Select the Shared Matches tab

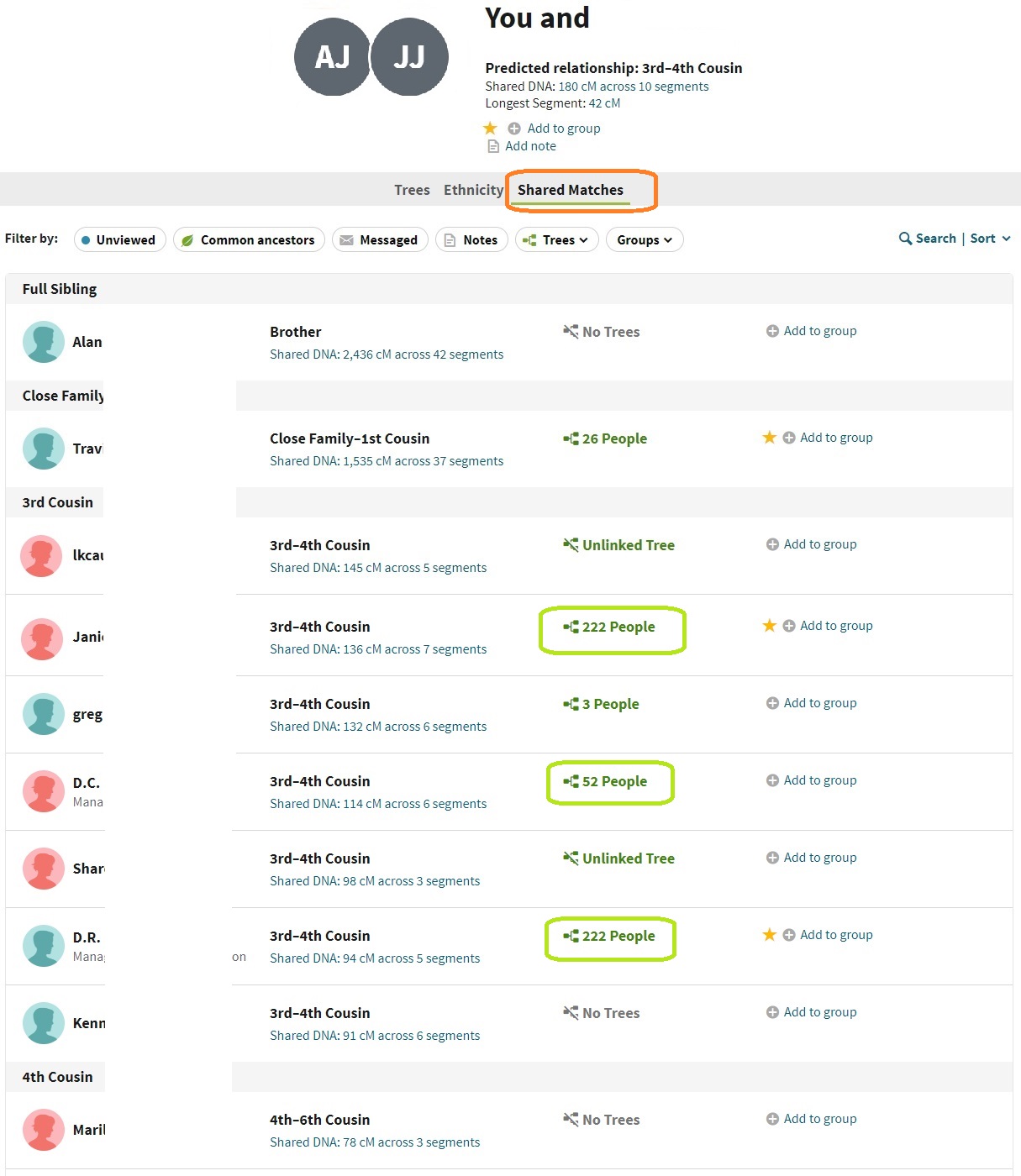(x=571, y=190)
